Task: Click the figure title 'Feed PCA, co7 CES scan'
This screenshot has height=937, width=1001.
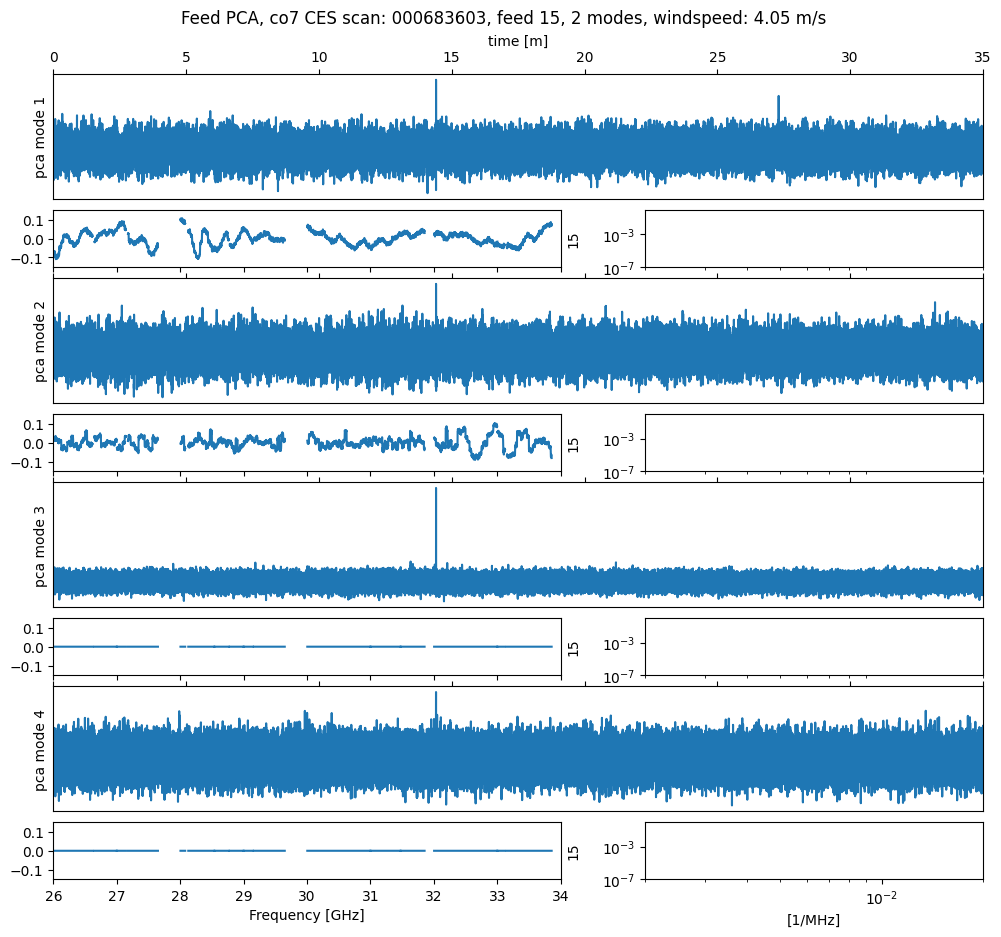Action: (x=503, y=18)
